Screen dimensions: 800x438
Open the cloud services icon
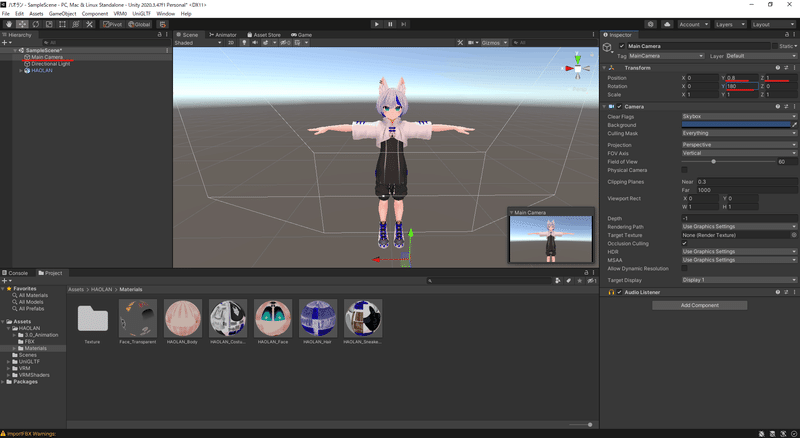[x=667, y=24]
